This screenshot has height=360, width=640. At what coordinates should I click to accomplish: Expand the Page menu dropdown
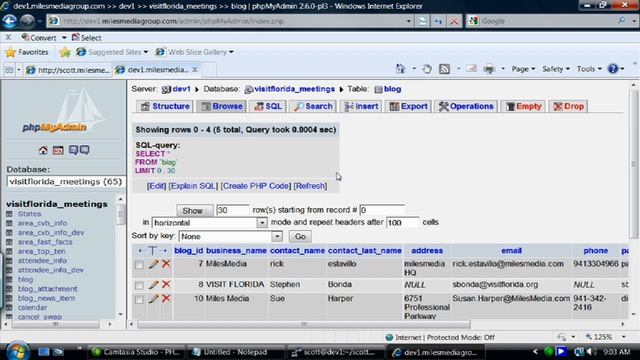(523, 69)
